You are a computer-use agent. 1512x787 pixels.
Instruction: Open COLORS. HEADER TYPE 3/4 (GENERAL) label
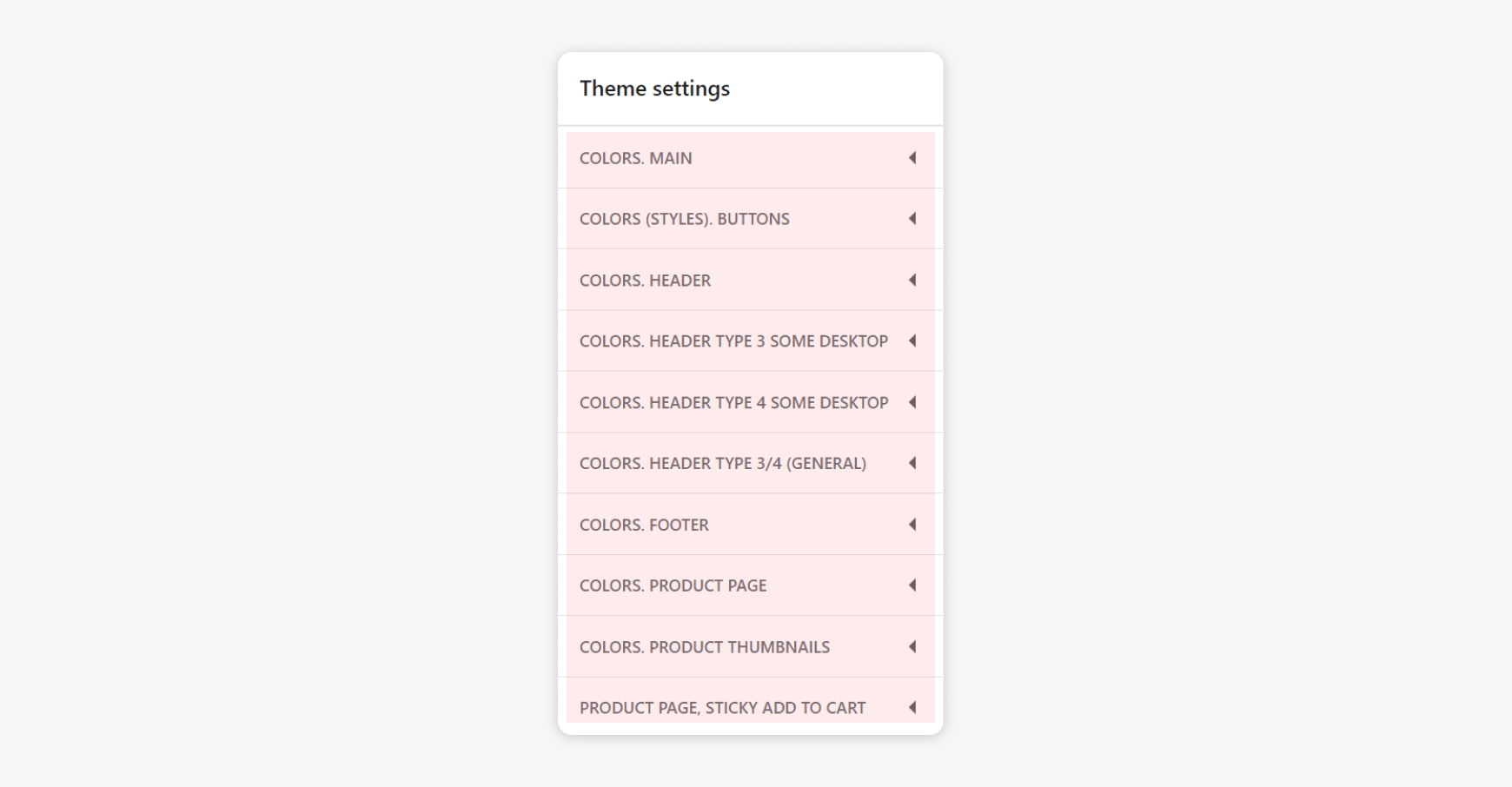[x=723, y=464]
